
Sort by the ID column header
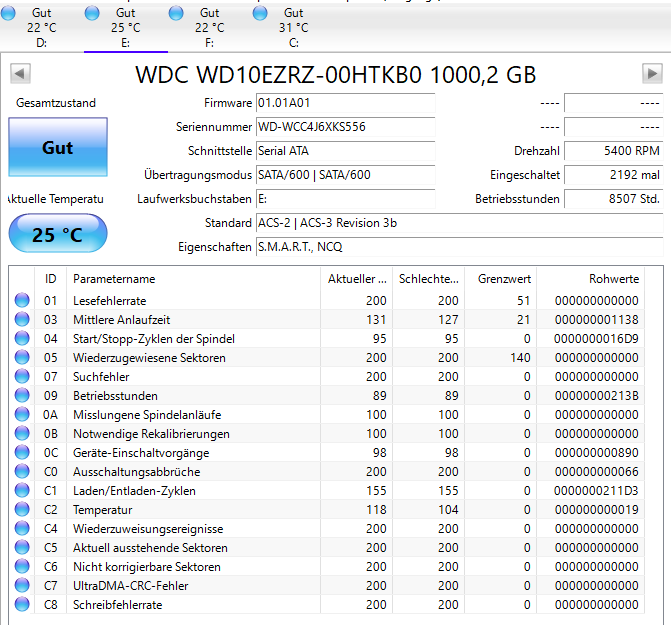tap(50, 279)
